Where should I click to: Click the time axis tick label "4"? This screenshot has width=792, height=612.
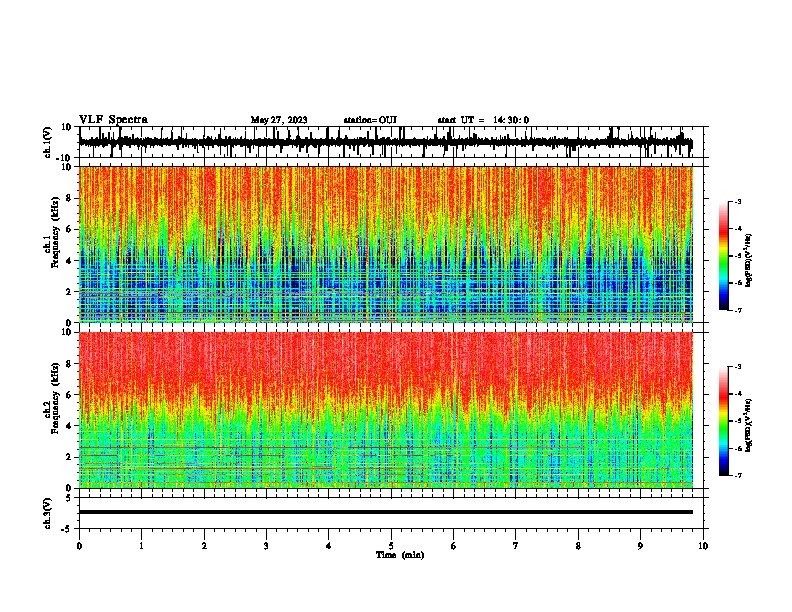[329, 546]
